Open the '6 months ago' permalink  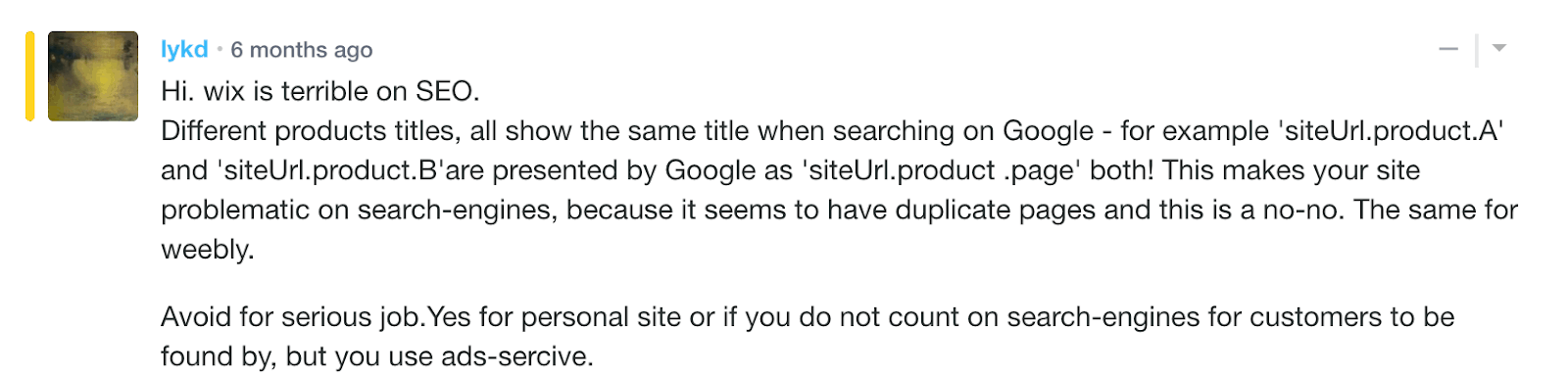coord(302,50)
